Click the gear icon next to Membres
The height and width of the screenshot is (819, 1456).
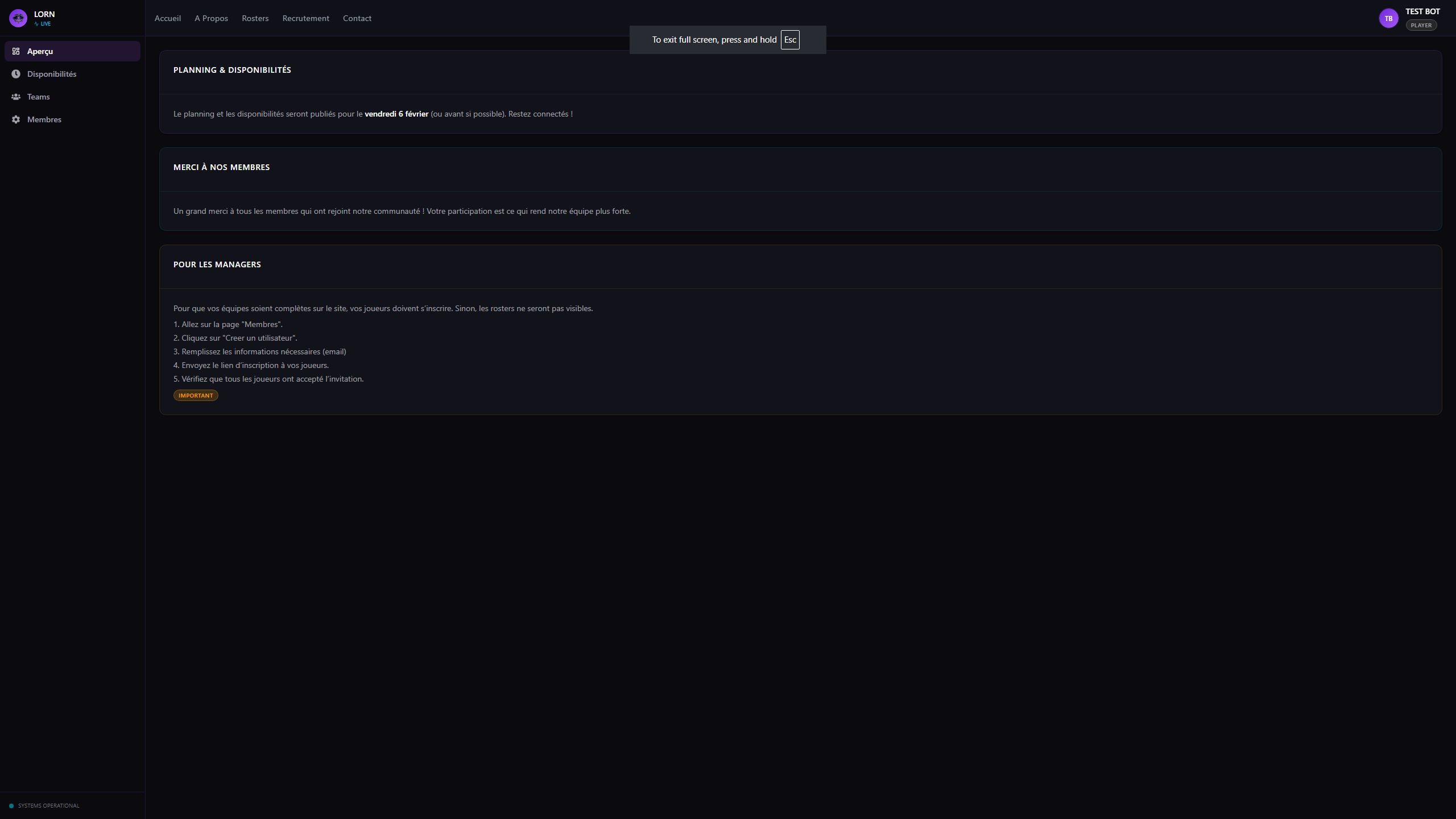click(17, 119)
